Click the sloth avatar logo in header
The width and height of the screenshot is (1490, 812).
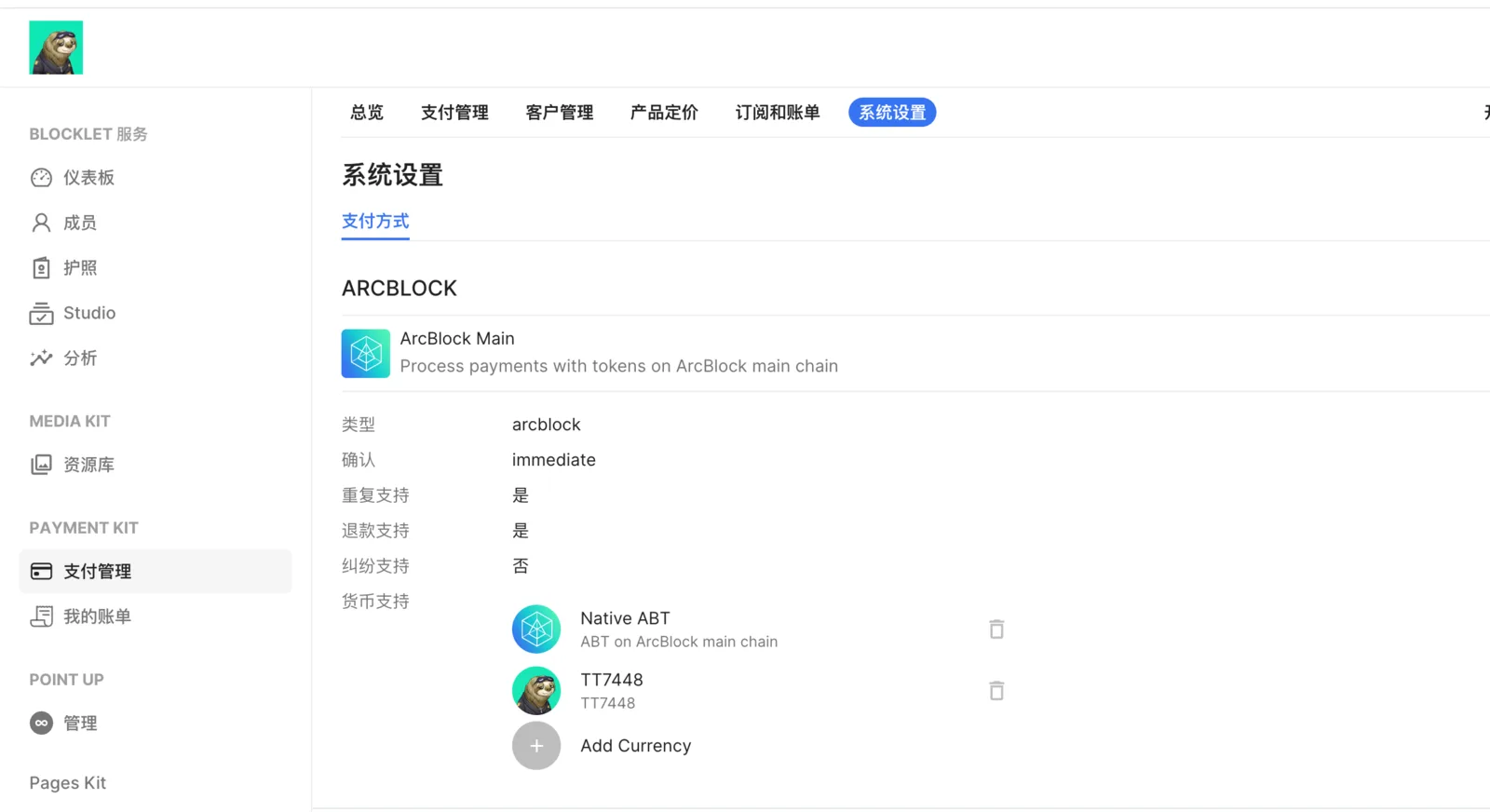56,47
